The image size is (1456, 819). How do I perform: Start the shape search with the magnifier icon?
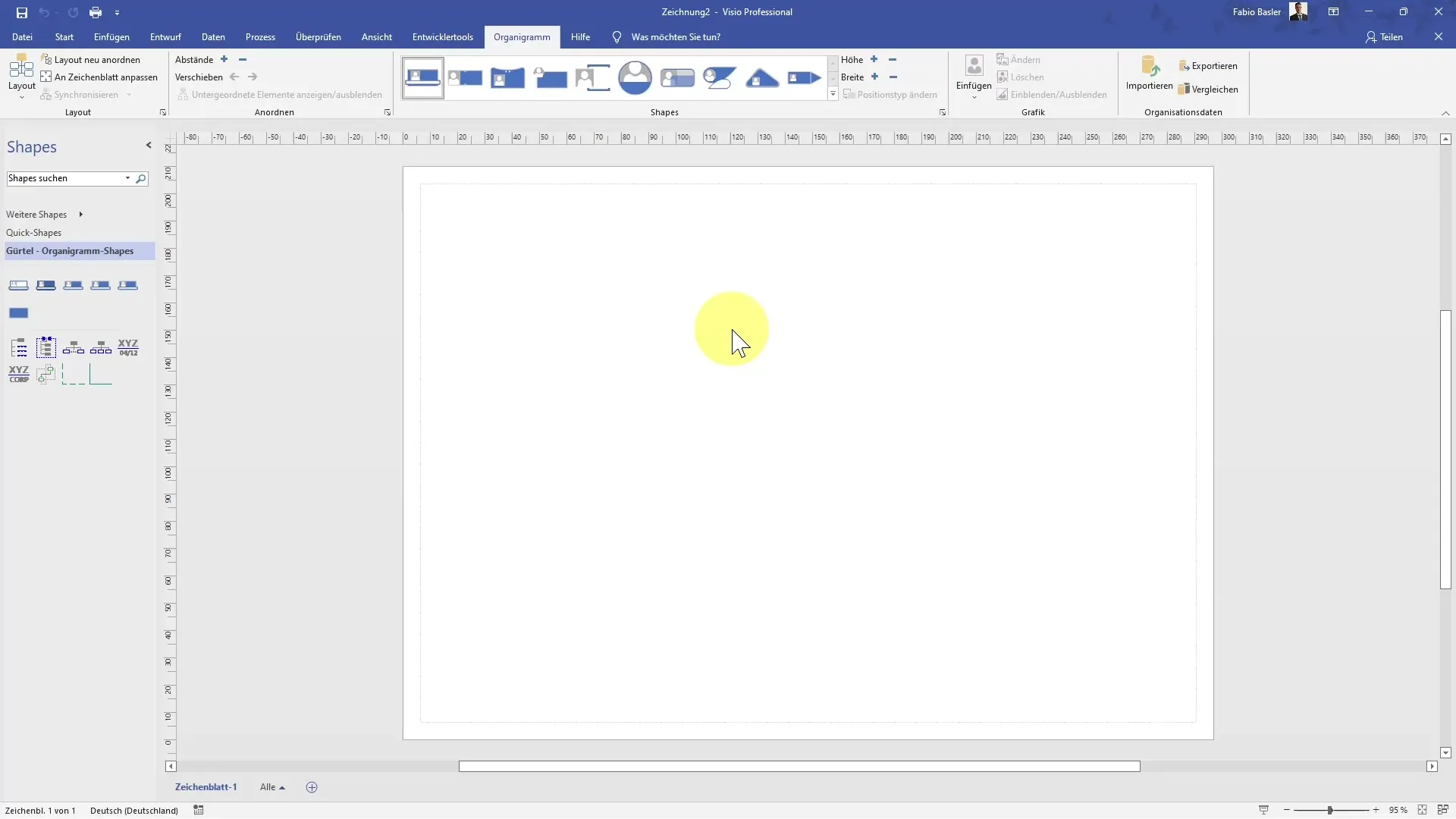pyautogui.click(x=140, y=178)
